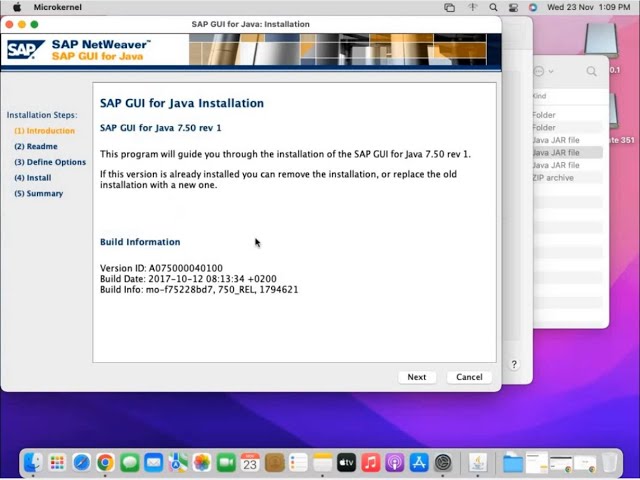Open Photos from the Dock
Viewport: 640px width, 480px height.
pyautogui.click(x=202, y=463)
